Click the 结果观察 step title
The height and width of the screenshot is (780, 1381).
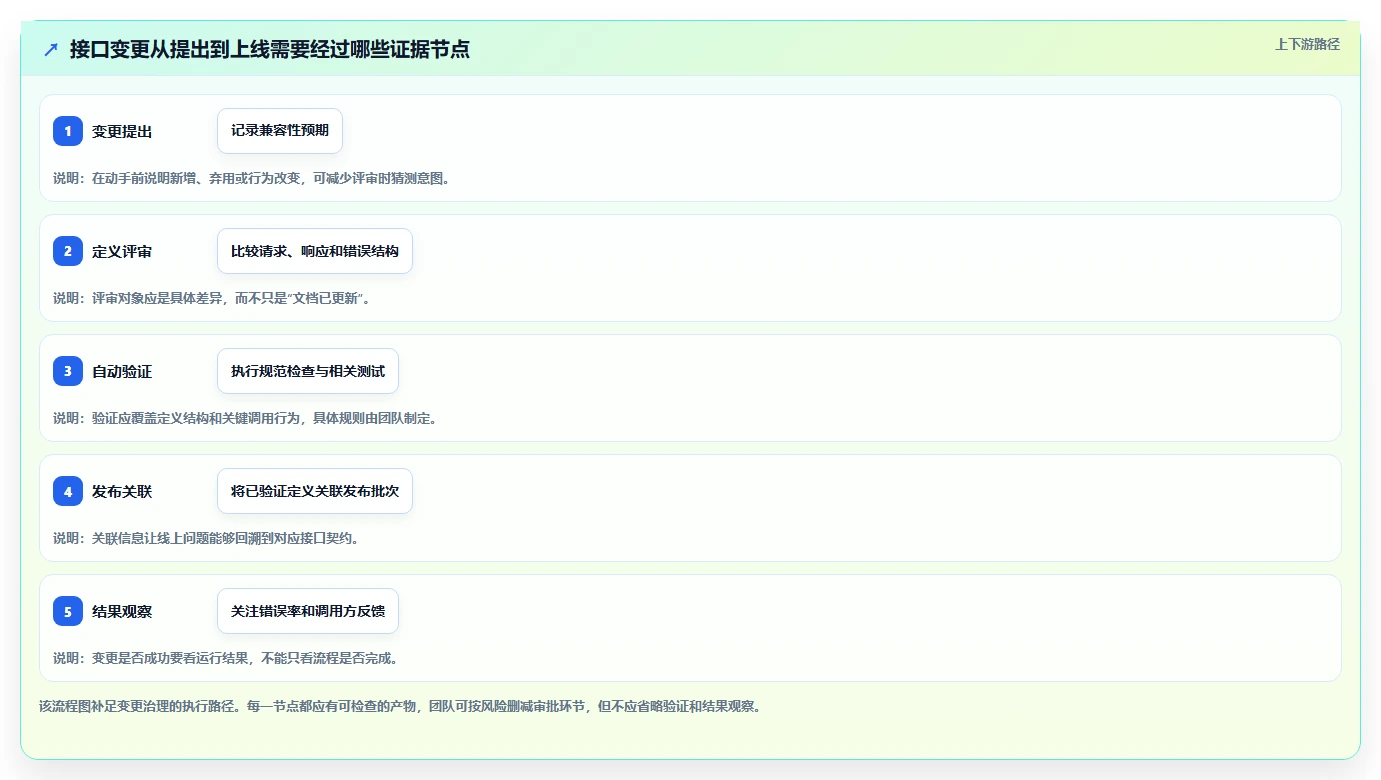[122, 612]
